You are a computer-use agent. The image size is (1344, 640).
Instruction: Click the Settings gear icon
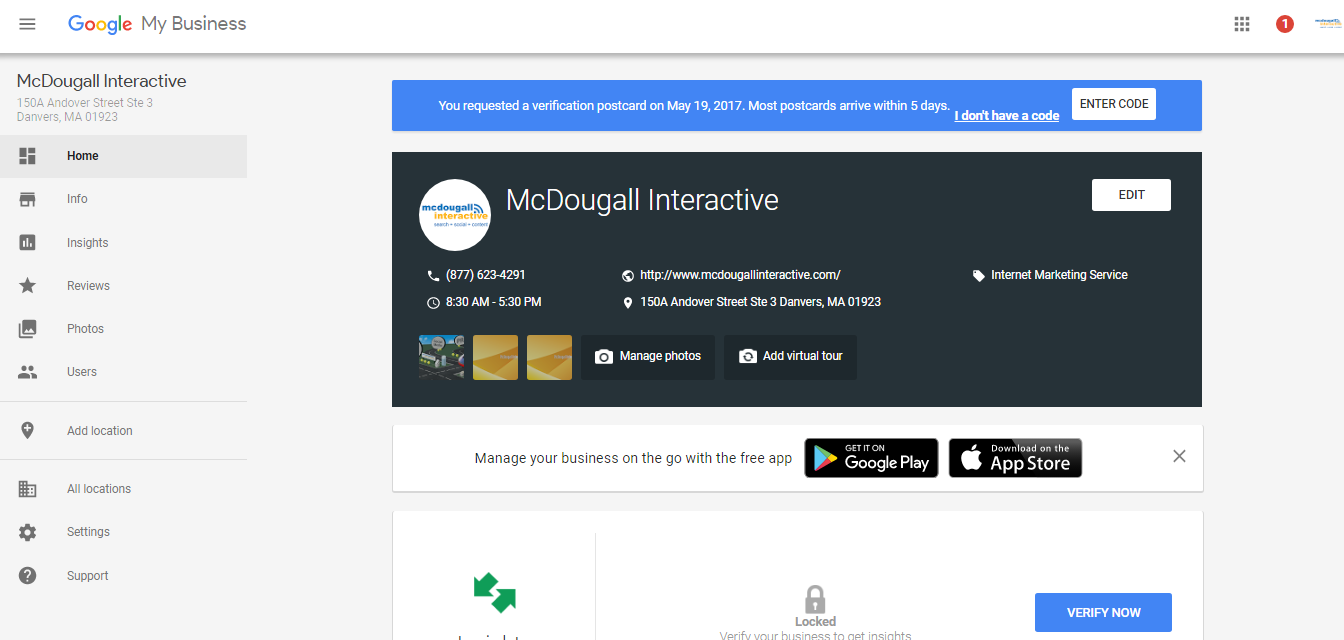[x=28, y=532]
